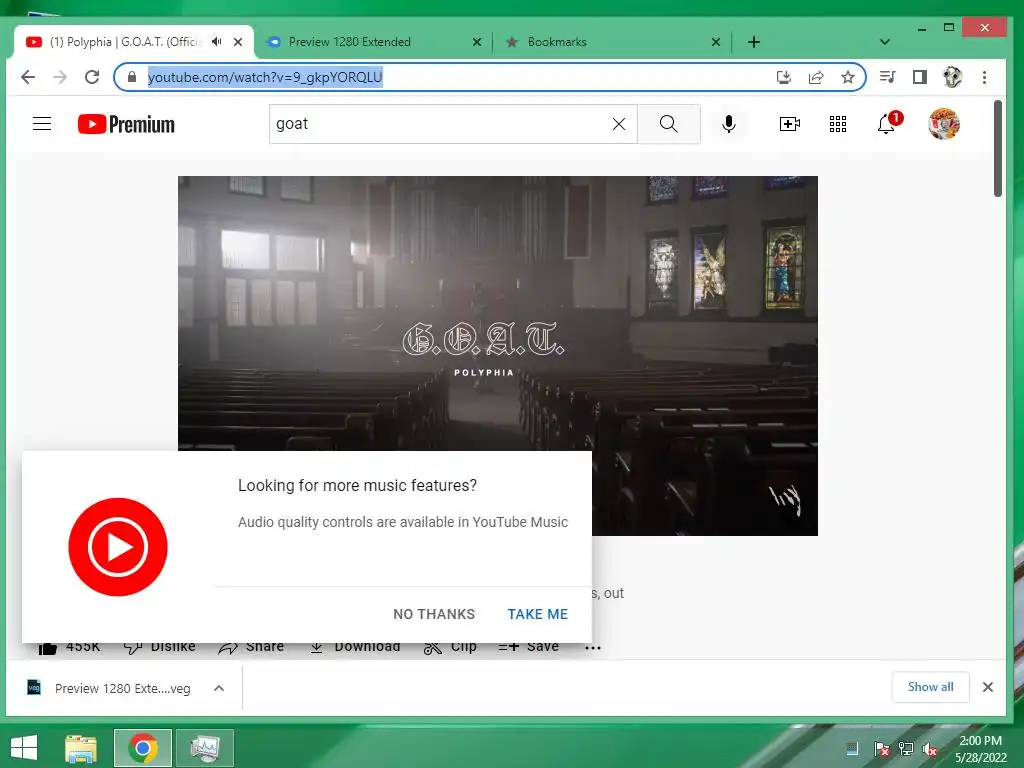Open the YouTube hamburger guide menu
This screenshot has width=1024, height=768.
coord(42,123)
